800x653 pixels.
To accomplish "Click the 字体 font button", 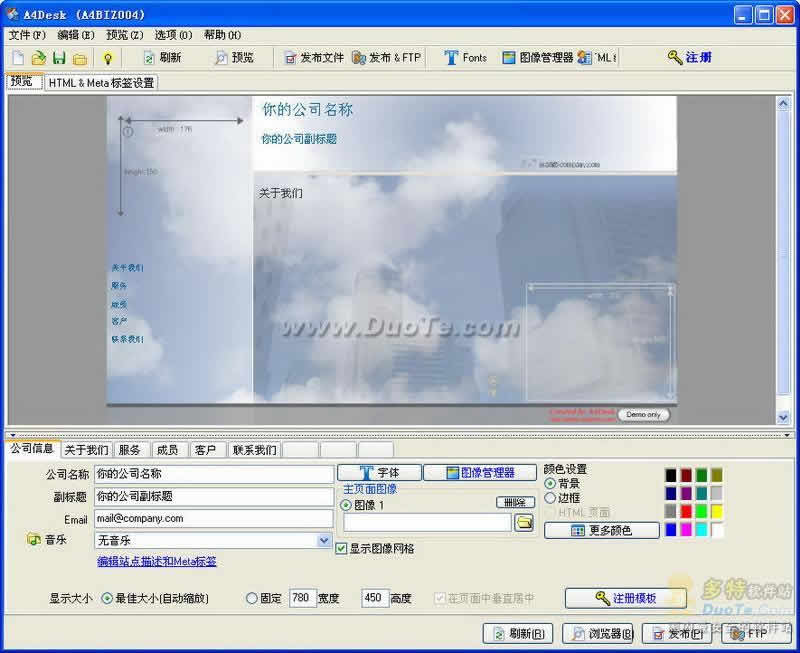I will [x=380, y=472].
